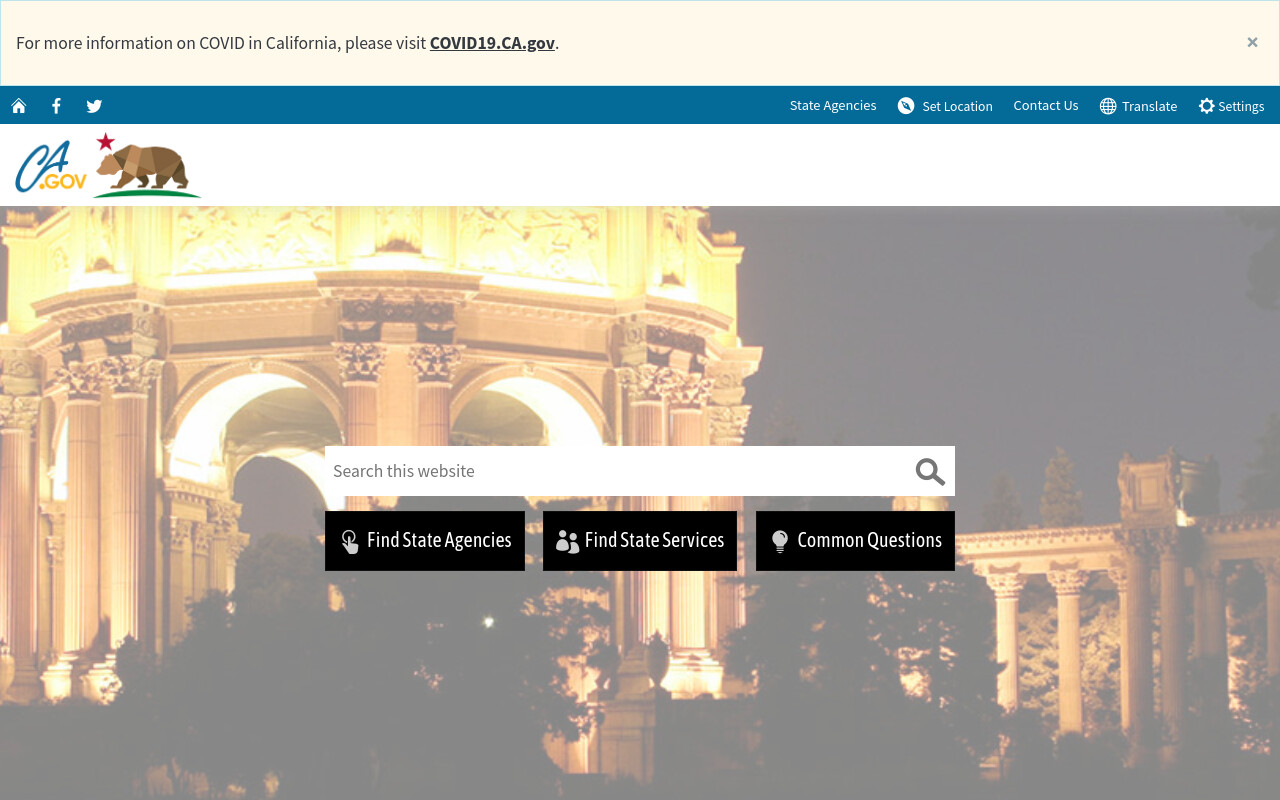
Task: Open Settings in the utility bar
Action: 1231,106
